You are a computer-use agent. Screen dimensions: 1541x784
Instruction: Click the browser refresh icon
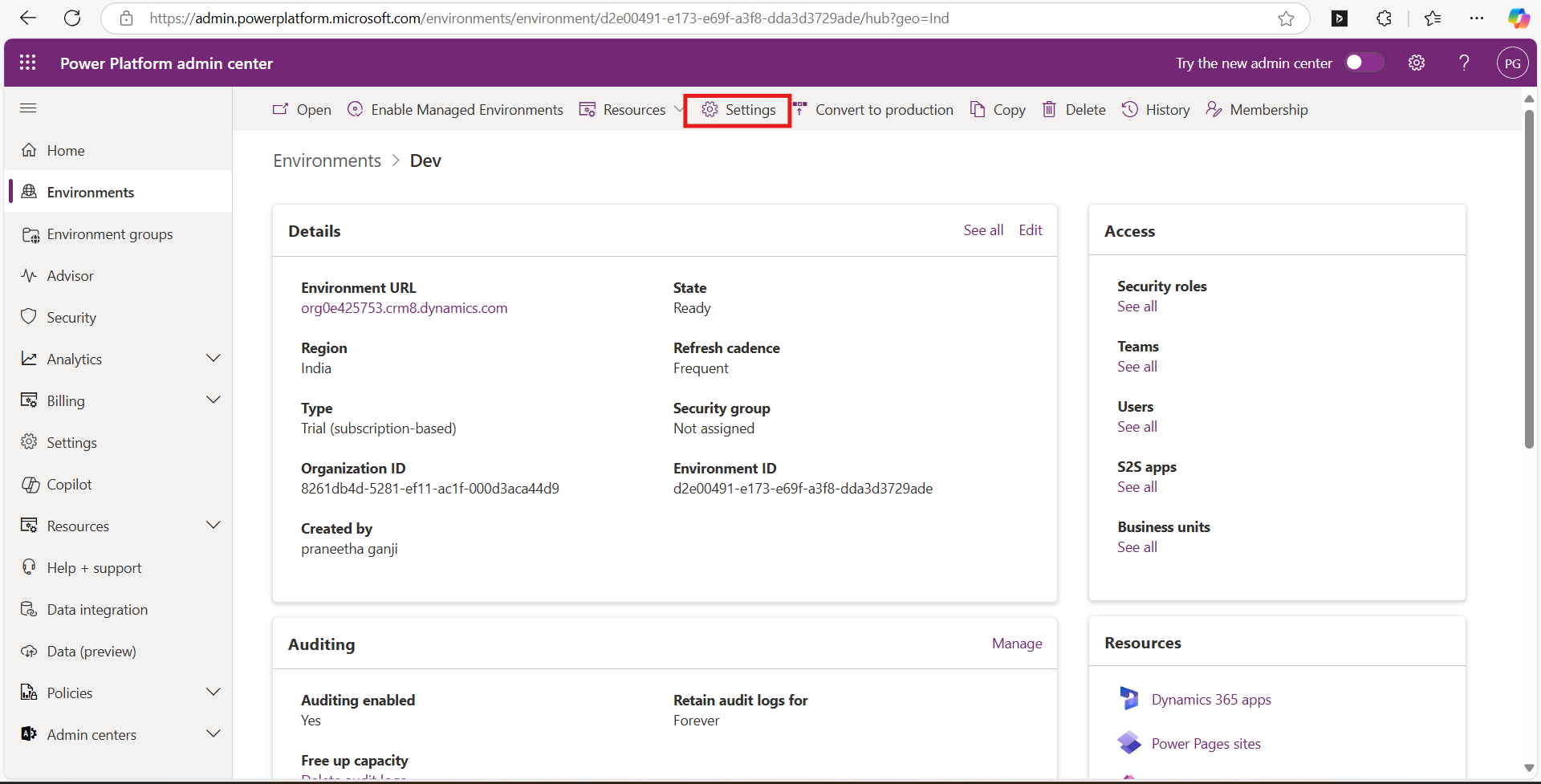pyautogui.click(x=72, y=18)
